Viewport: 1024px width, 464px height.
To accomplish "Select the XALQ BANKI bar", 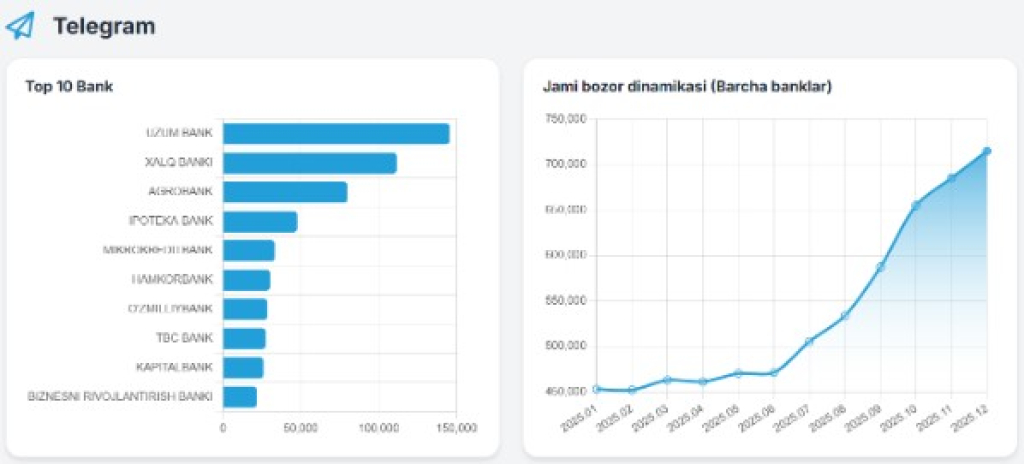I will pos(309,163).
